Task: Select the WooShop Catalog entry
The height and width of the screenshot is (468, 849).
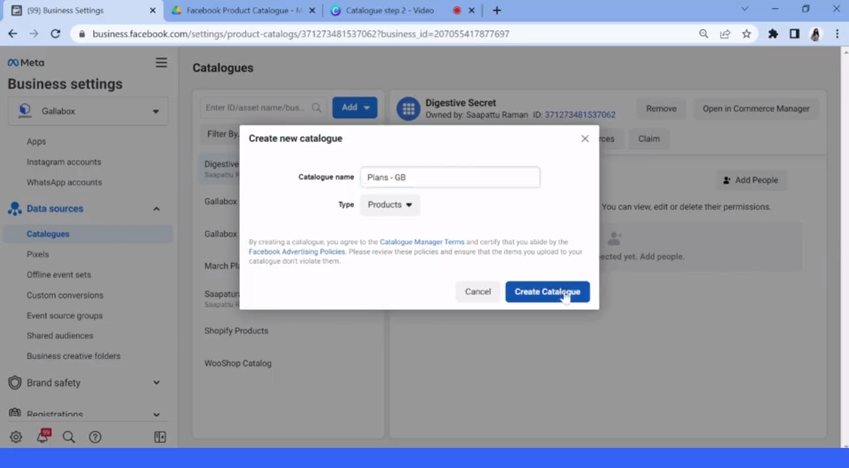Action: 238,363
